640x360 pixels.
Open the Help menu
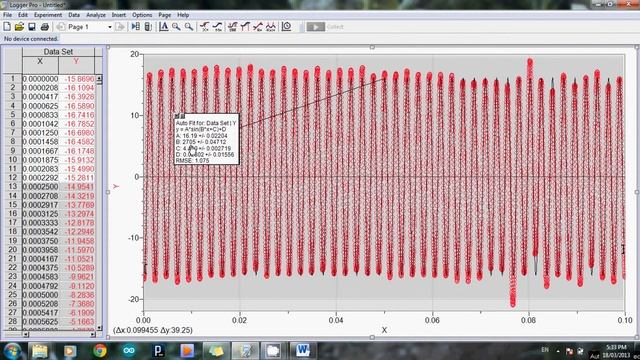tap(183, 15)
